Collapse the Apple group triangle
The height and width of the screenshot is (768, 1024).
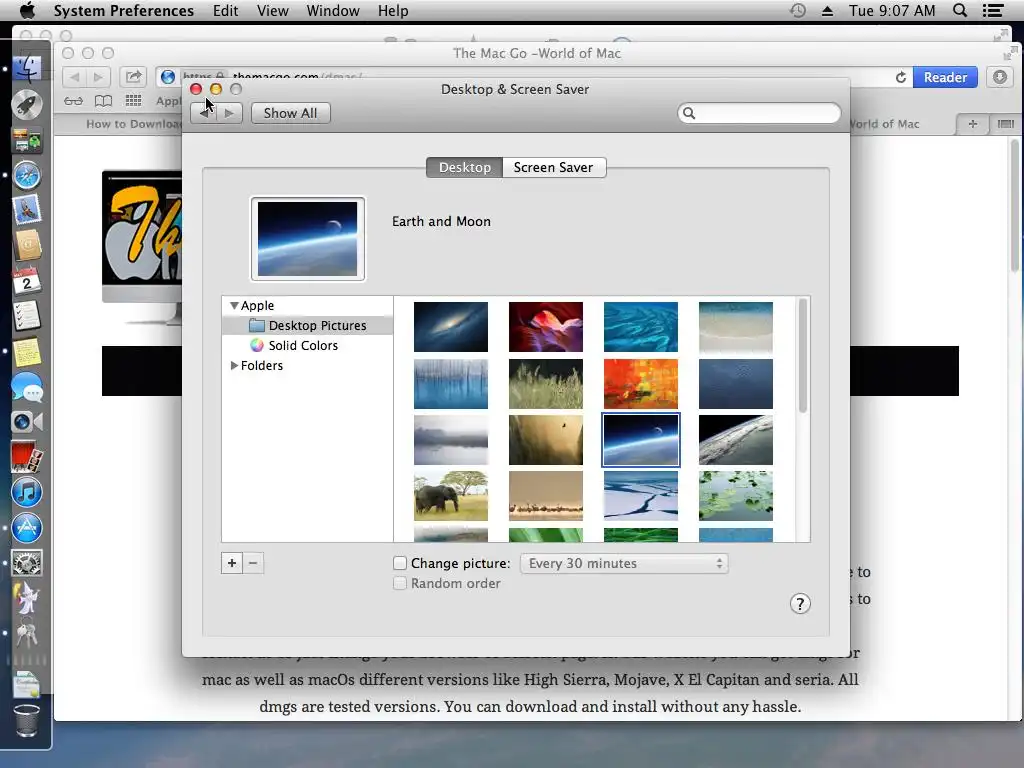coord(234,306)
